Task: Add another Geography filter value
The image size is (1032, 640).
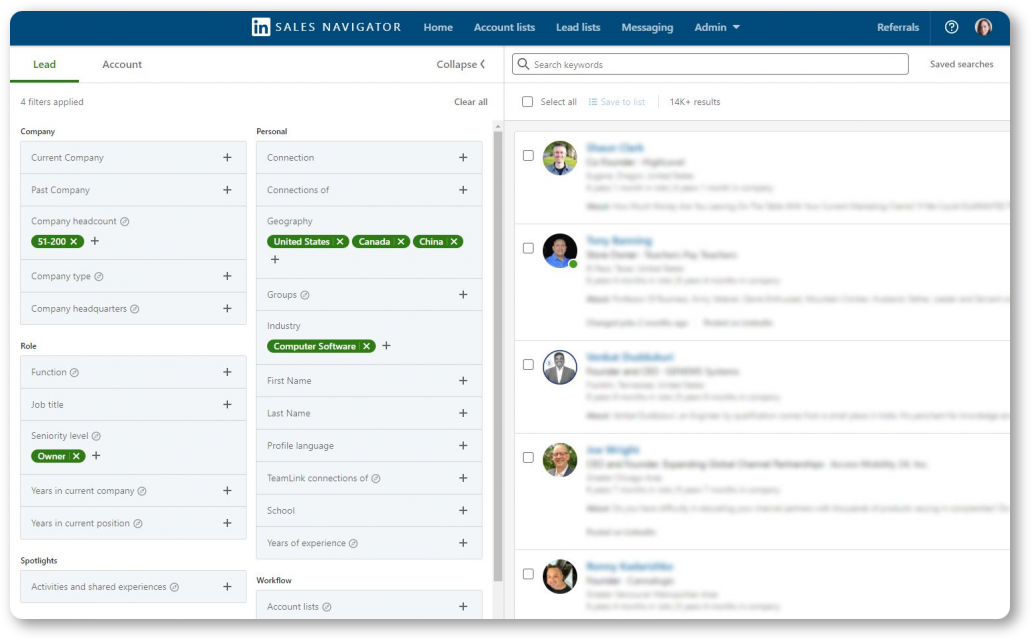Action: pos(275,259)
